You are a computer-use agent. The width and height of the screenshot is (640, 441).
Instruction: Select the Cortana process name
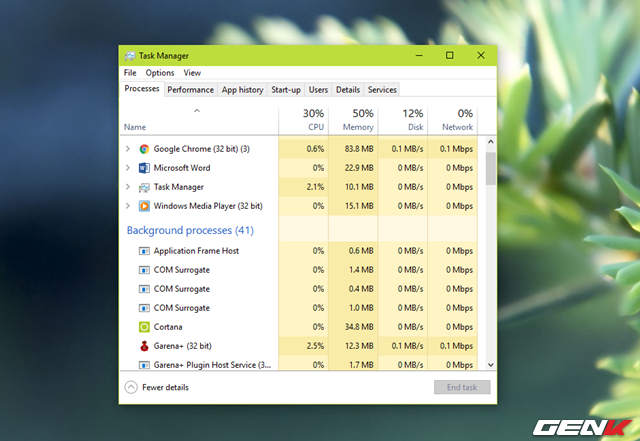click(168, 327)
